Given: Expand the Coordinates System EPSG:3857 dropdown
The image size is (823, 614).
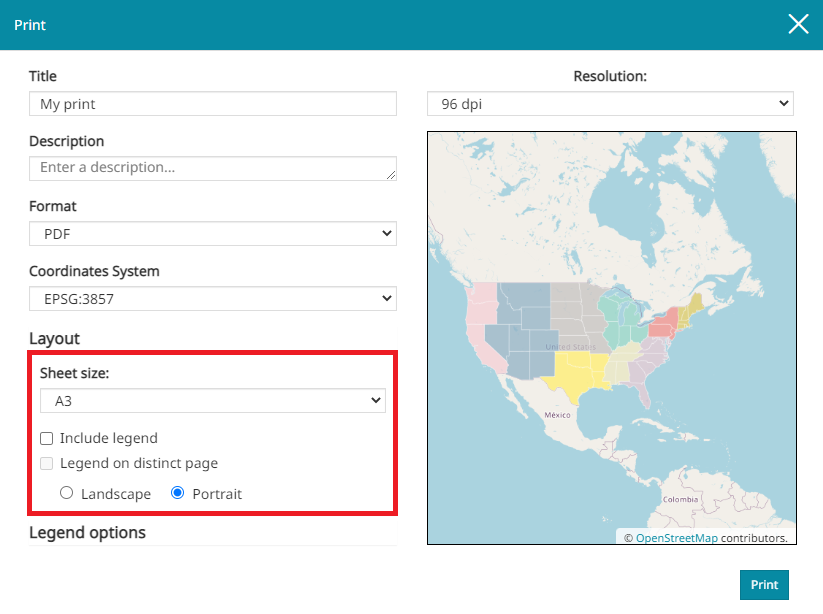Looking at the screenshot, I should 212,299.
